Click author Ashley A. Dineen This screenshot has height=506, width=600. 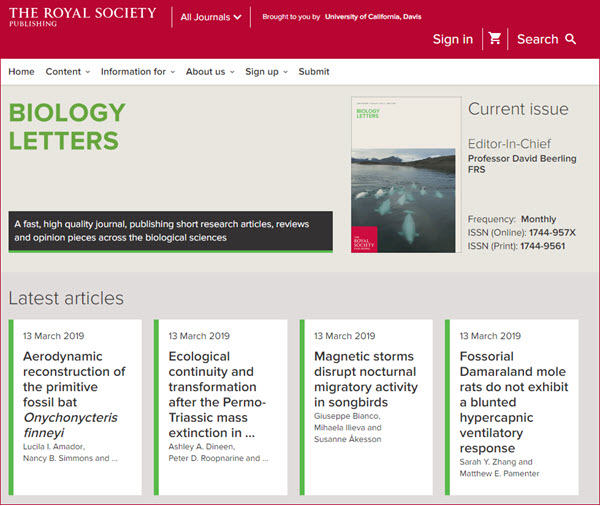point(202,447)
